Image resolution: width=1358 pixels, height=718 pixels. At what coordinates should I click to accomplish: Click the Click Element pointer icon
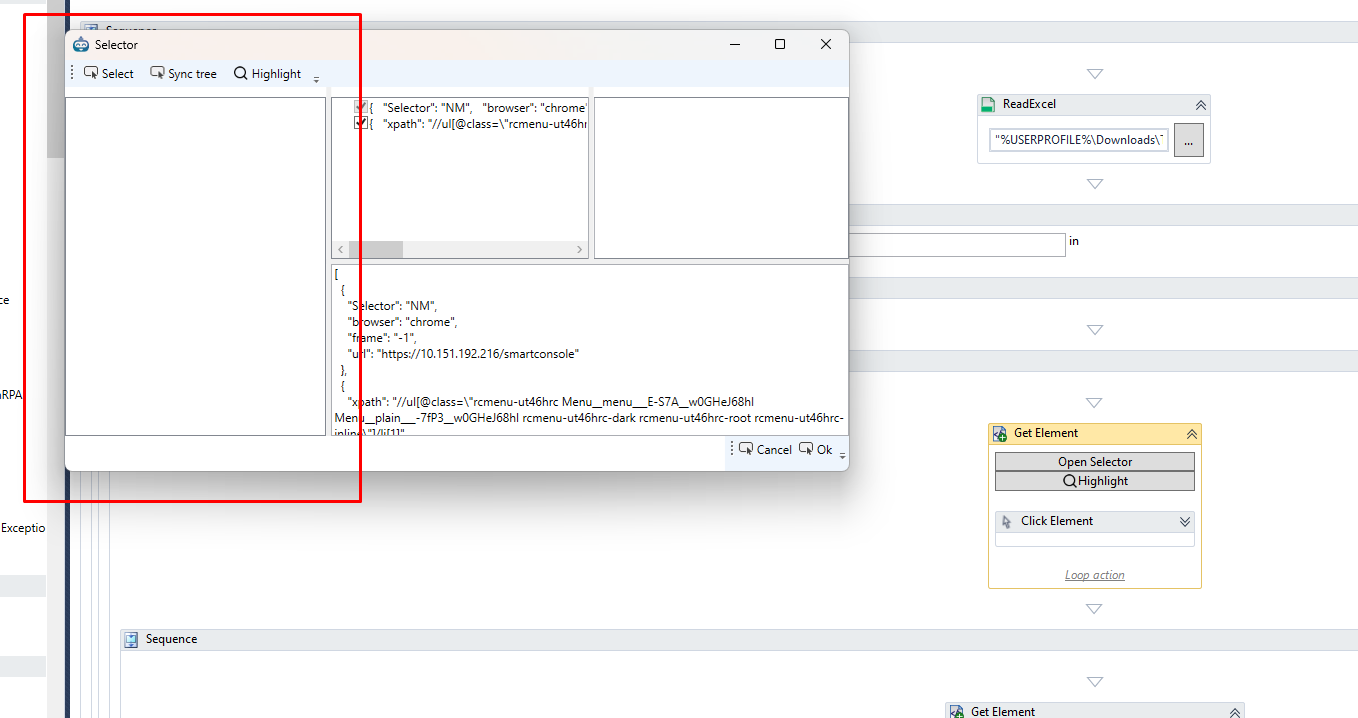click(x=1007, y=522)
